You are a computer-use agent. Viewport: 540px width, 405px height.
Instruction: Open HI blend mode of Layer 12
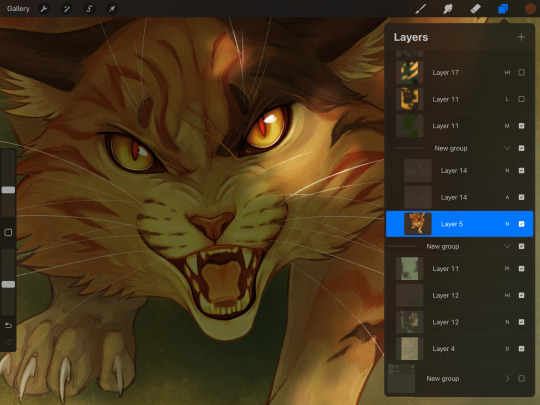pos(507,295)
